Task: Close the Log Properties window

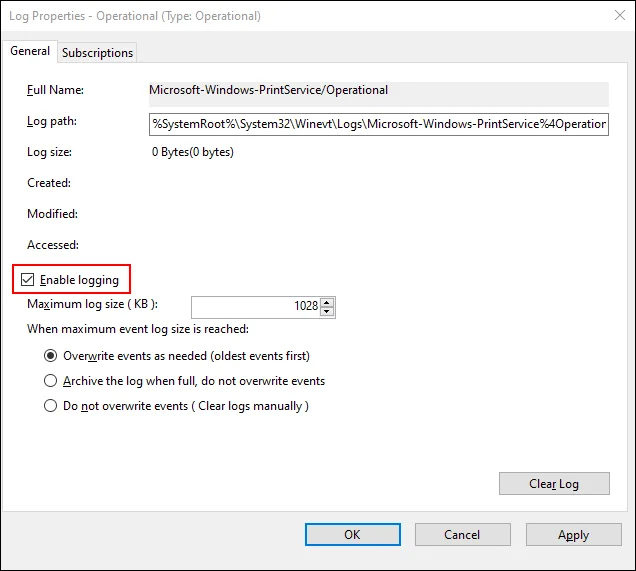Action: coord(619,15)
